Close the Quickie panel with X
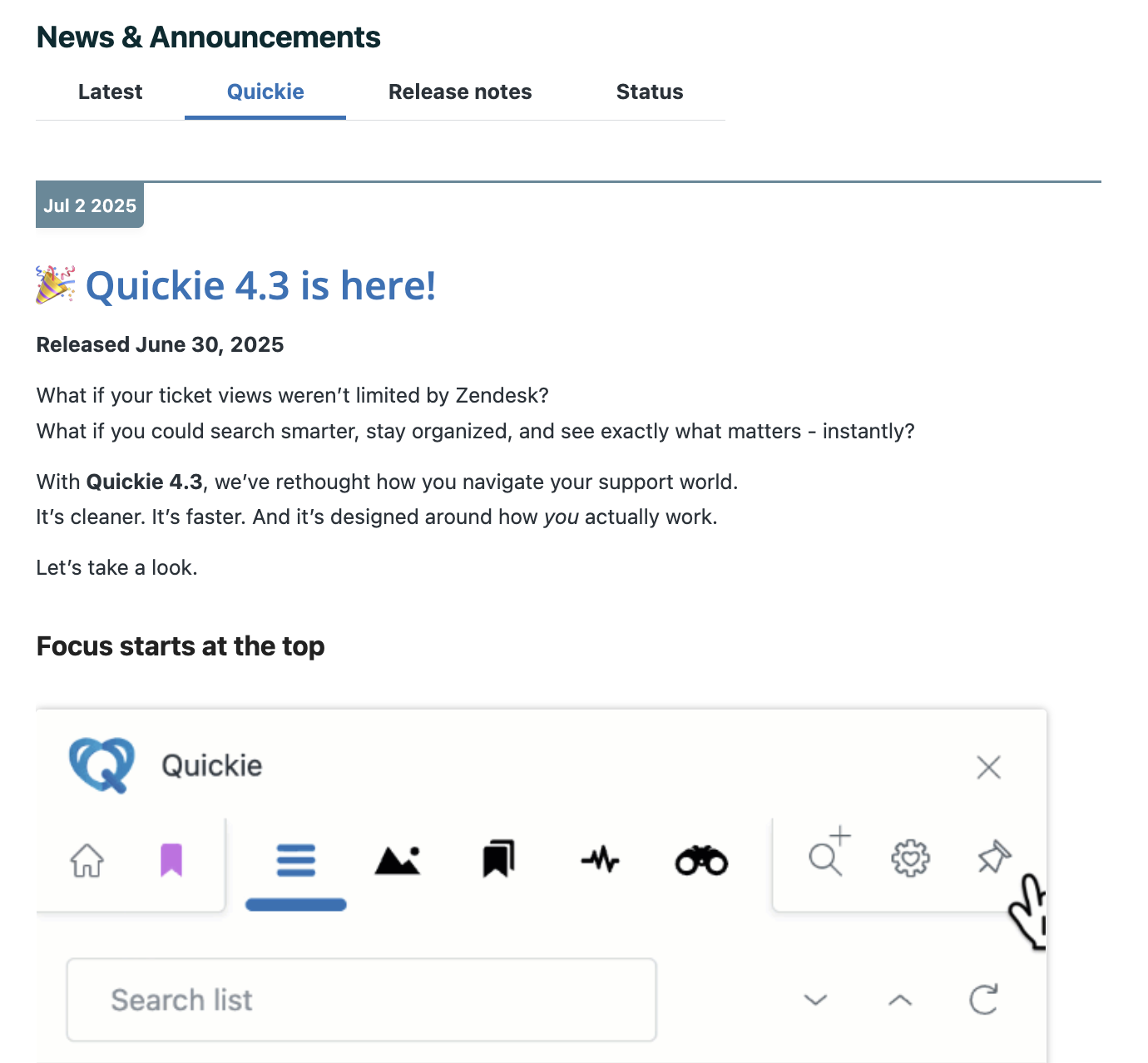This screenshot has height=1063, width=1148. tap(988, 767)
